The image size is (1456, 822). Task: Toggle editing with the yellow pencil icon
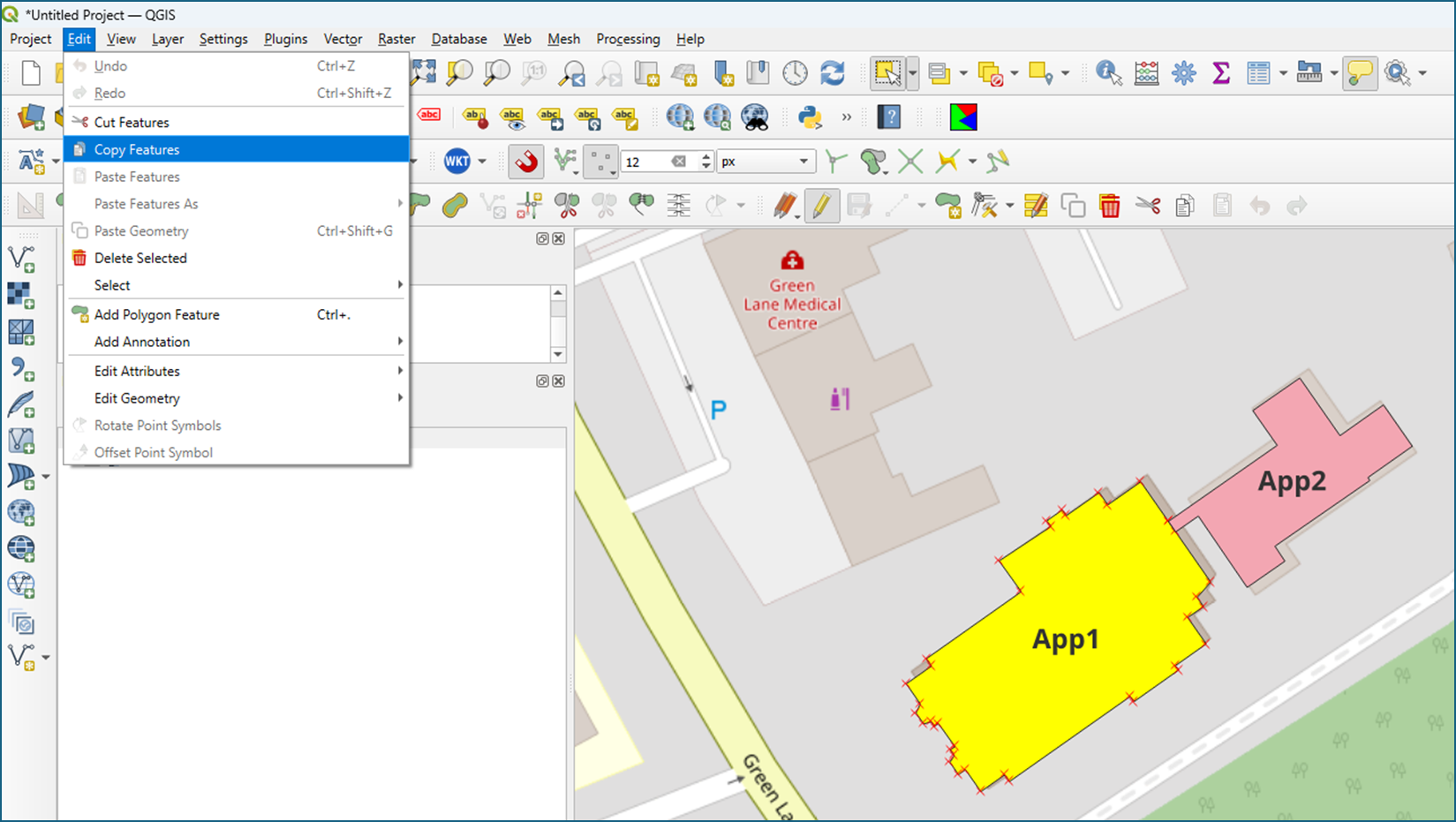(821, 206)
